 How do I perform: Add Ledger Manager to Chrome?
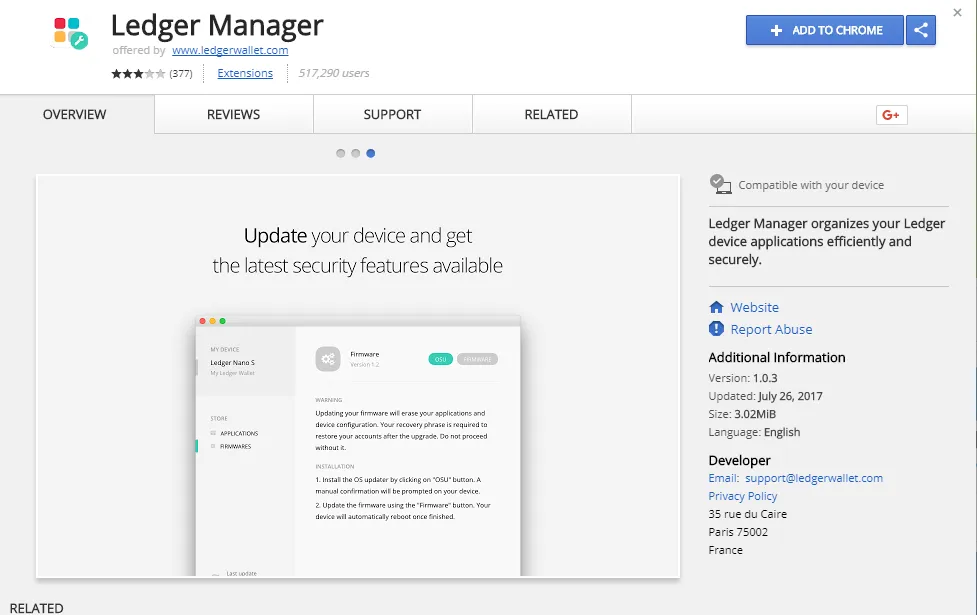coord(824,30)
